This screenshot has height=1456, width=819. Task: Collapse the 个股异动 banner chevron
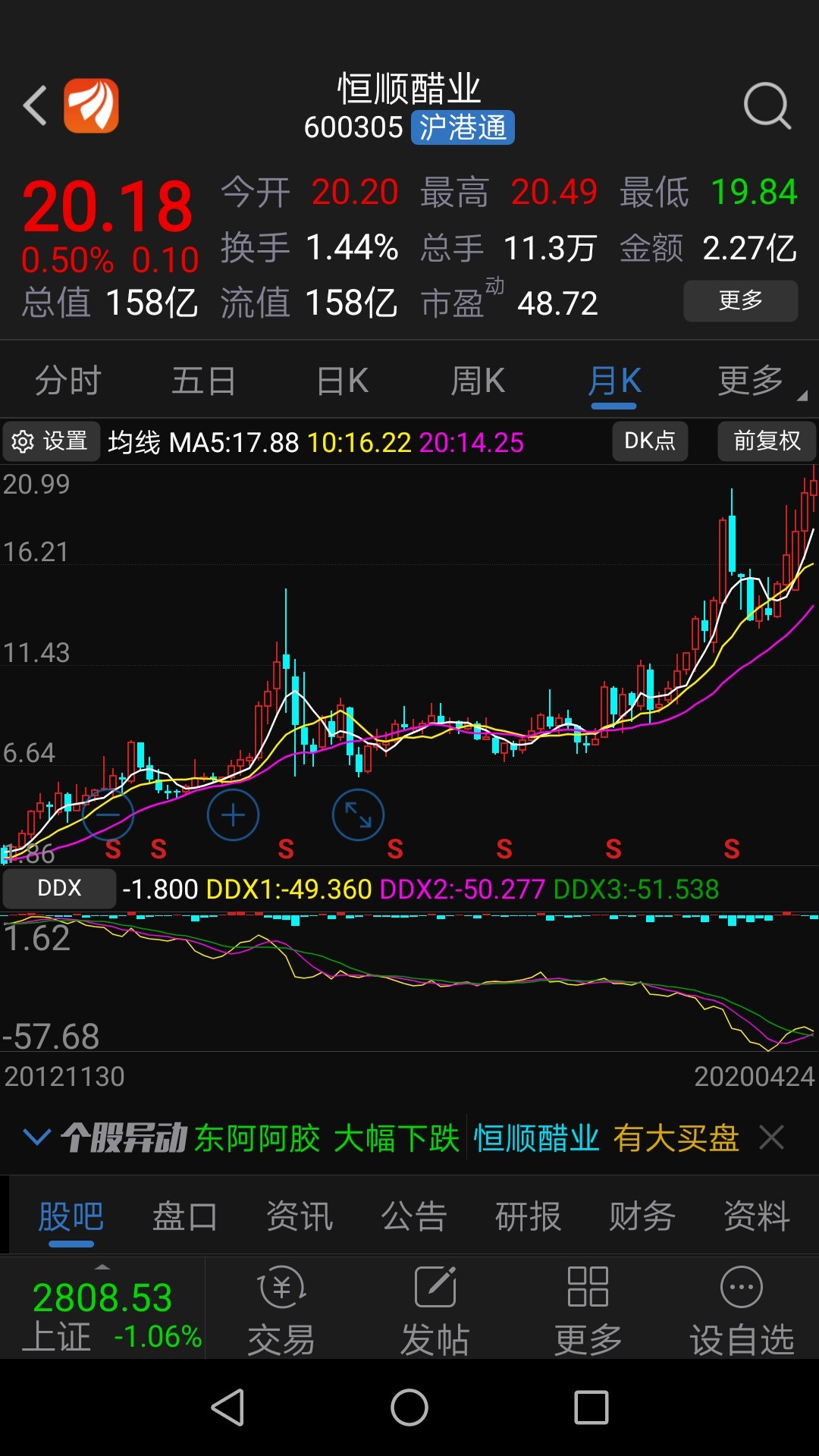click(x=36, y=1137)
